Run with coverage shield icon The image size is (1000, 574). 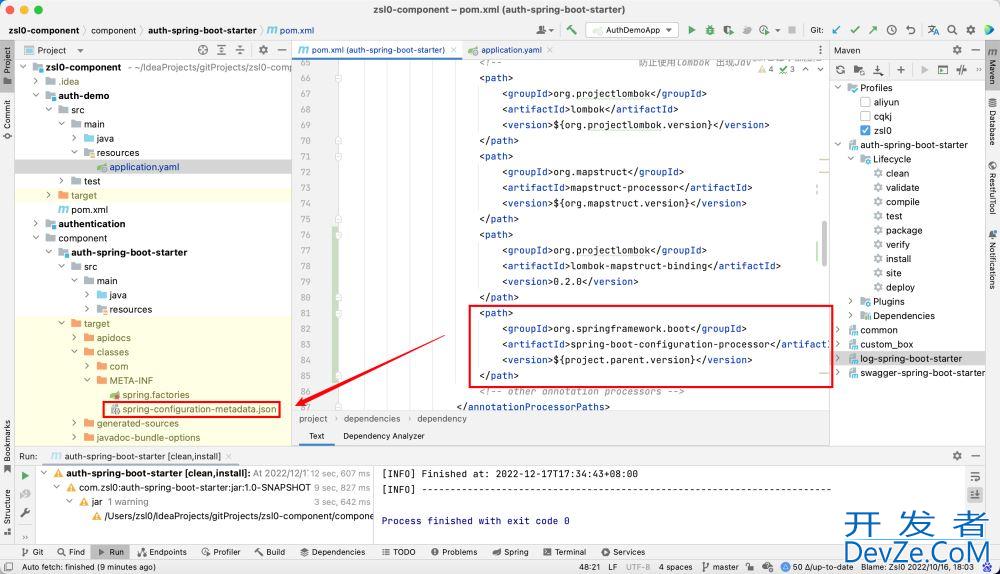coord(728,30)
